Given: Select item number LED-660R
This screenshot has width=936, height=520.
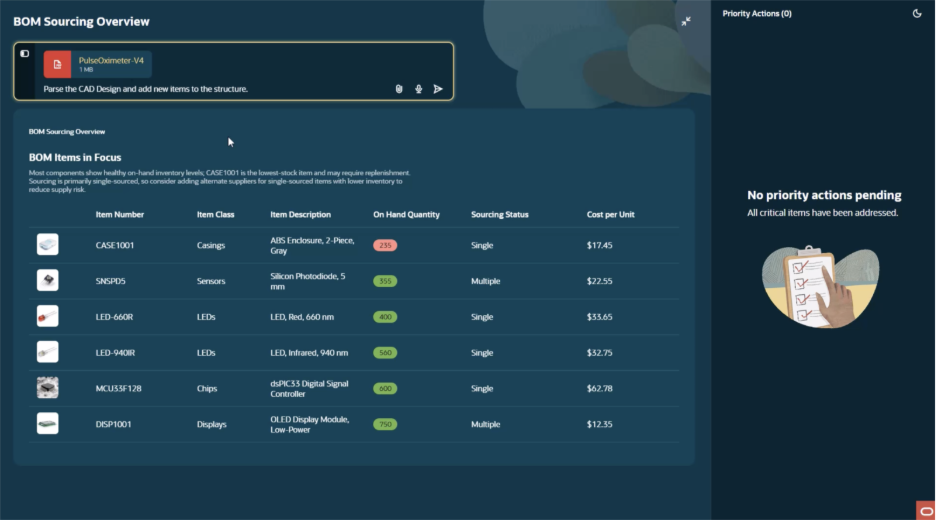Looking at the screenshot, I should pos(114,317).
